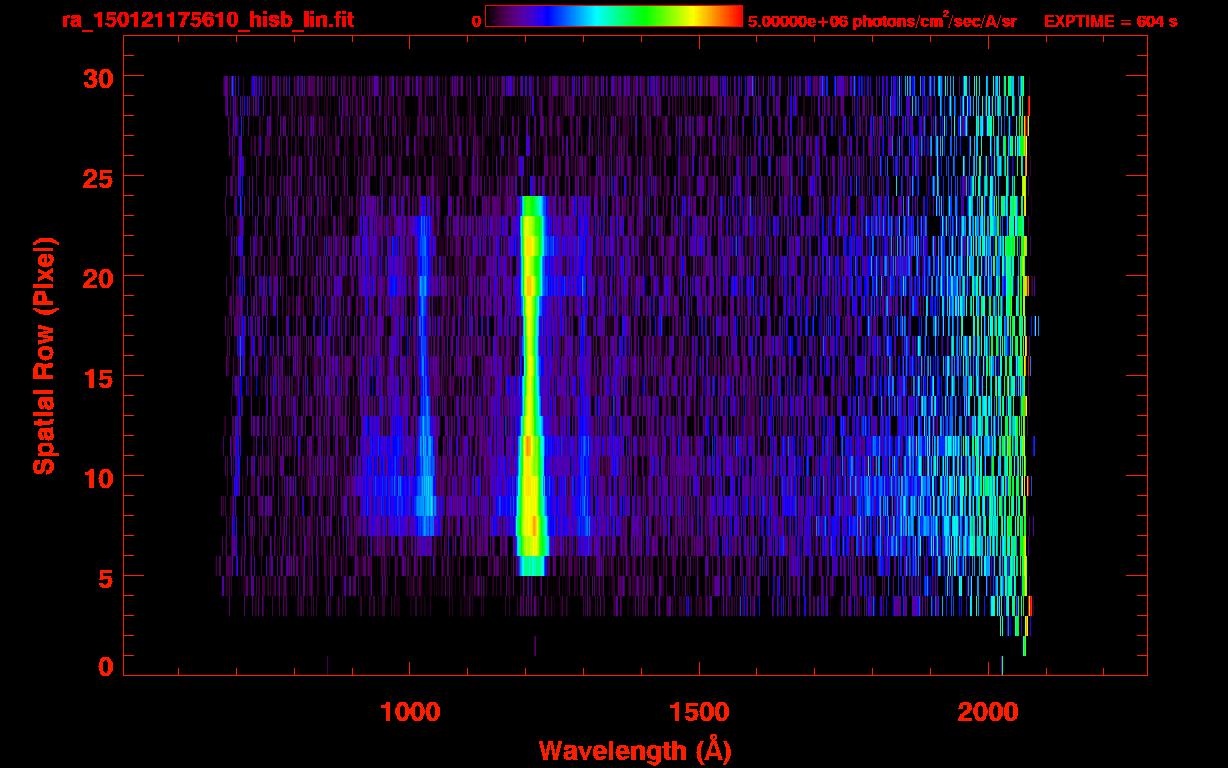Click the y-axis tick label 25
1228x768 pixels.
[x=100, y=177]
